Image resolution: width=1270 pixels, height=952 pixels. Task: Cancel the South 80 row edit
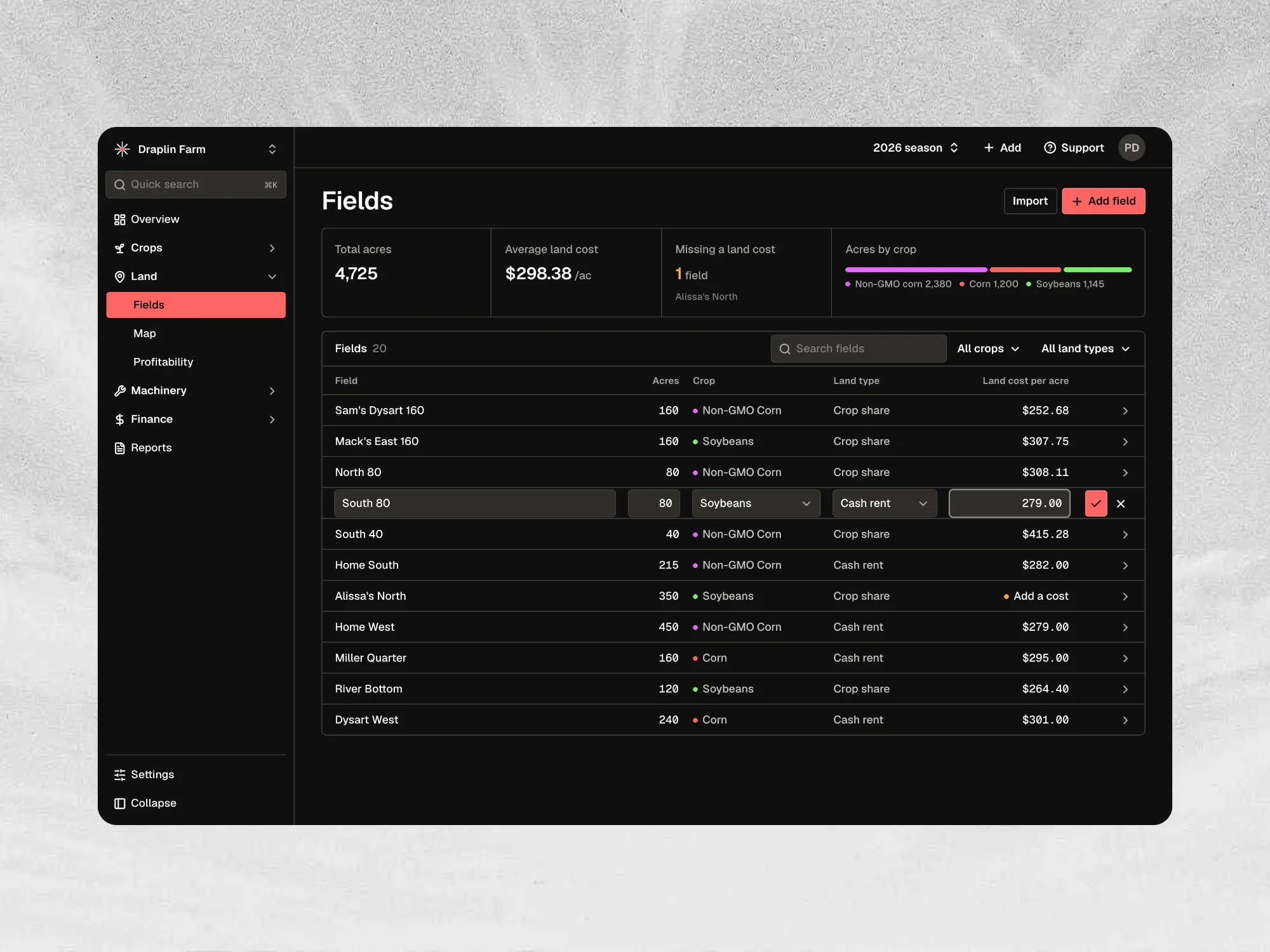pyautogui.click(x=1121, y=503)
